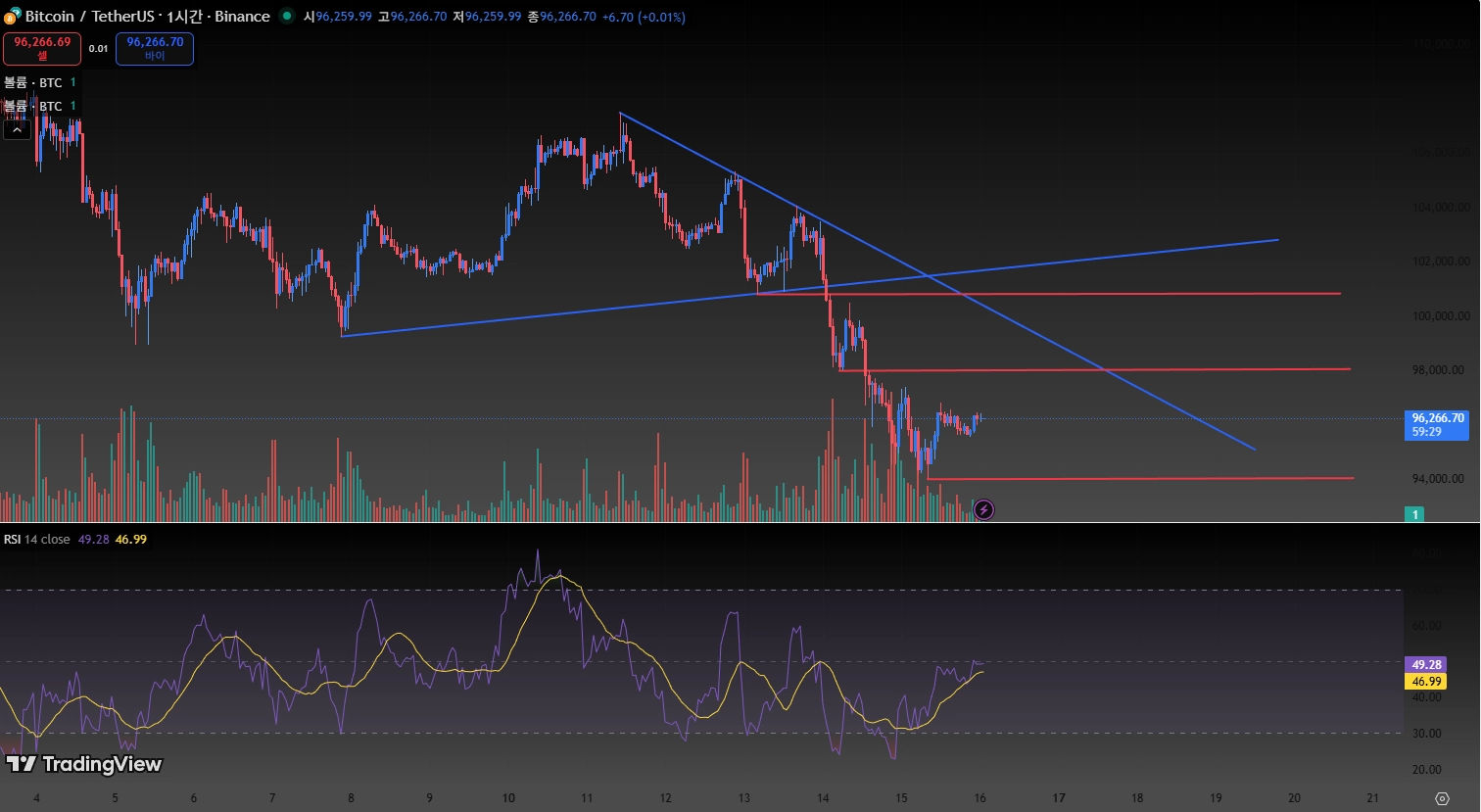Click the close price value 종96,266.70
This screenshot has height=812, width=1481.
(x=561, y=17)
